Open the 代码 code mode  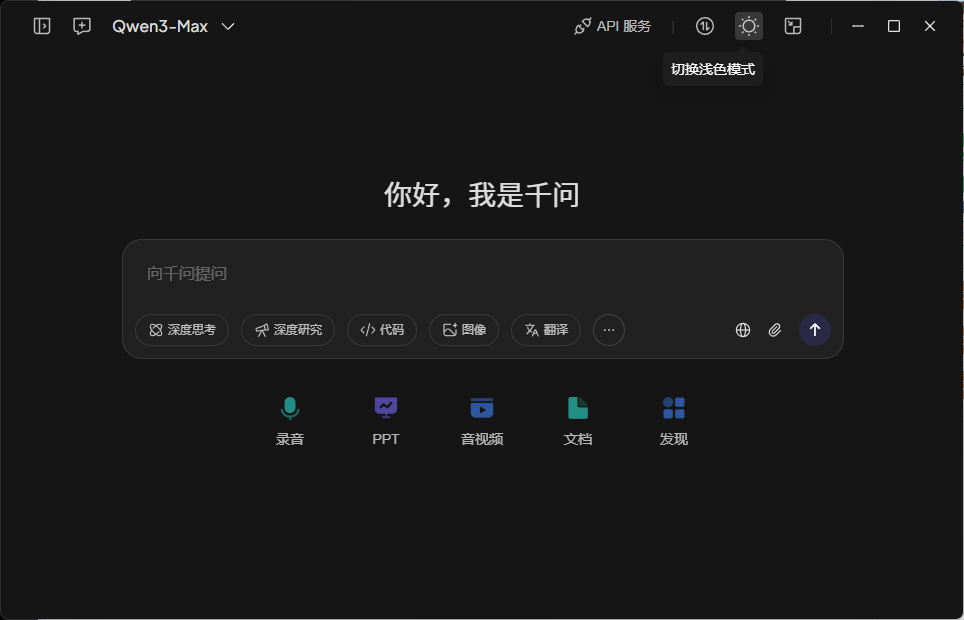tap(382, 330)
